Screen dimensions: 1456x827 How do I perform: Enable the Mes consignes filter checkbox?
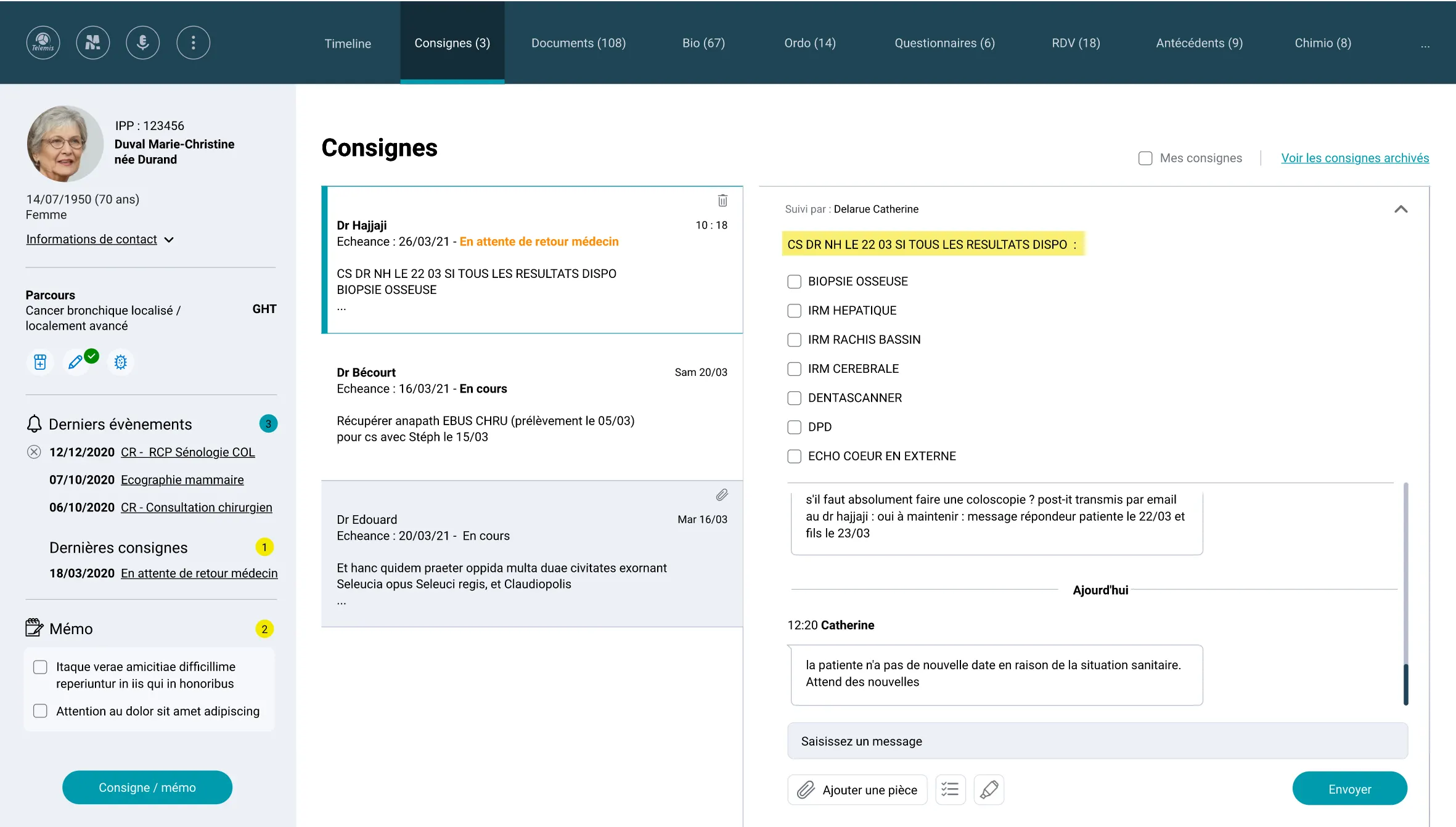(x=1145, y=158)
